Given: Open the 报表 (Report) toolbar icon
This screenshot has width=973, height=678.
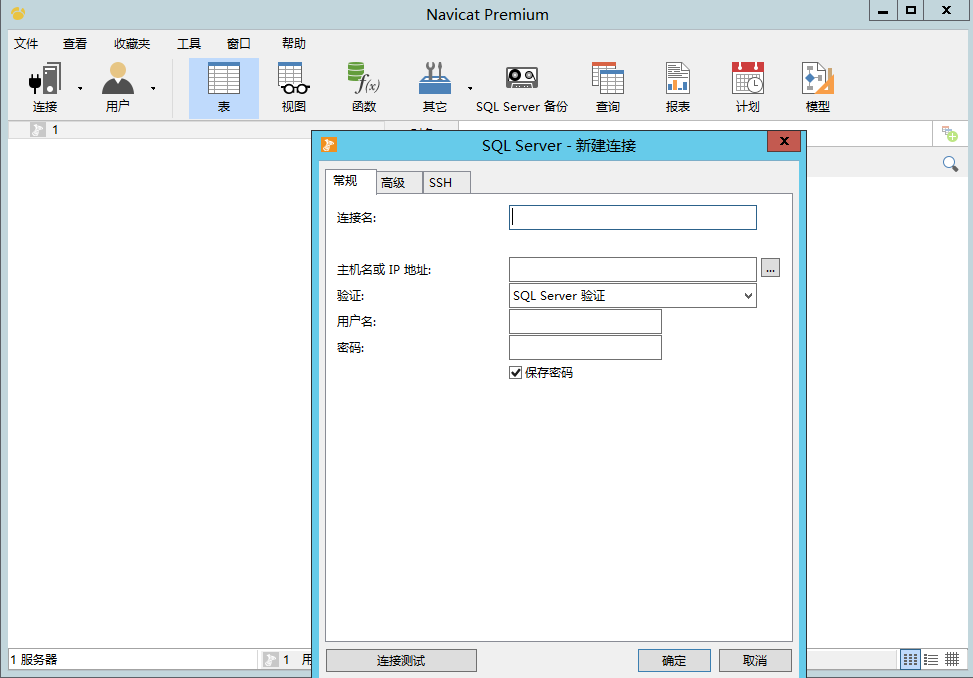Looking at the screenshot, I should [678, 87].
